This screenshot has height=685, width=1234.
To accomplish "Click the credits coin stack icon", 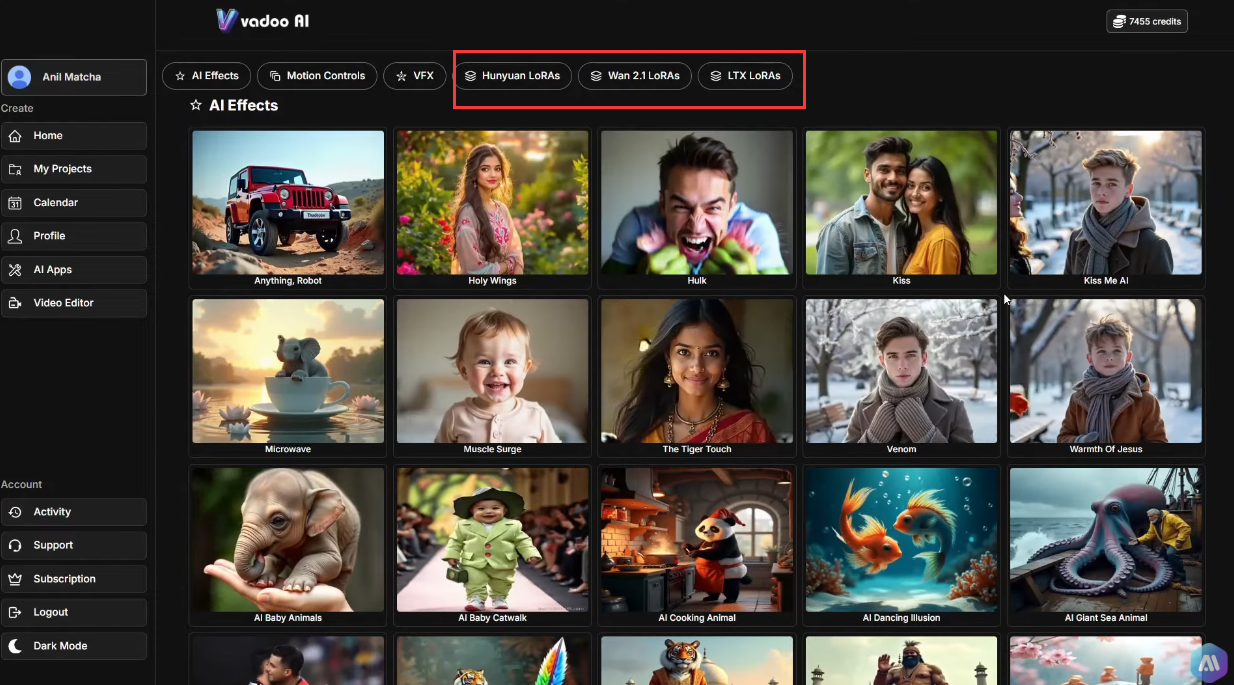I will (x=1119, y=21).
